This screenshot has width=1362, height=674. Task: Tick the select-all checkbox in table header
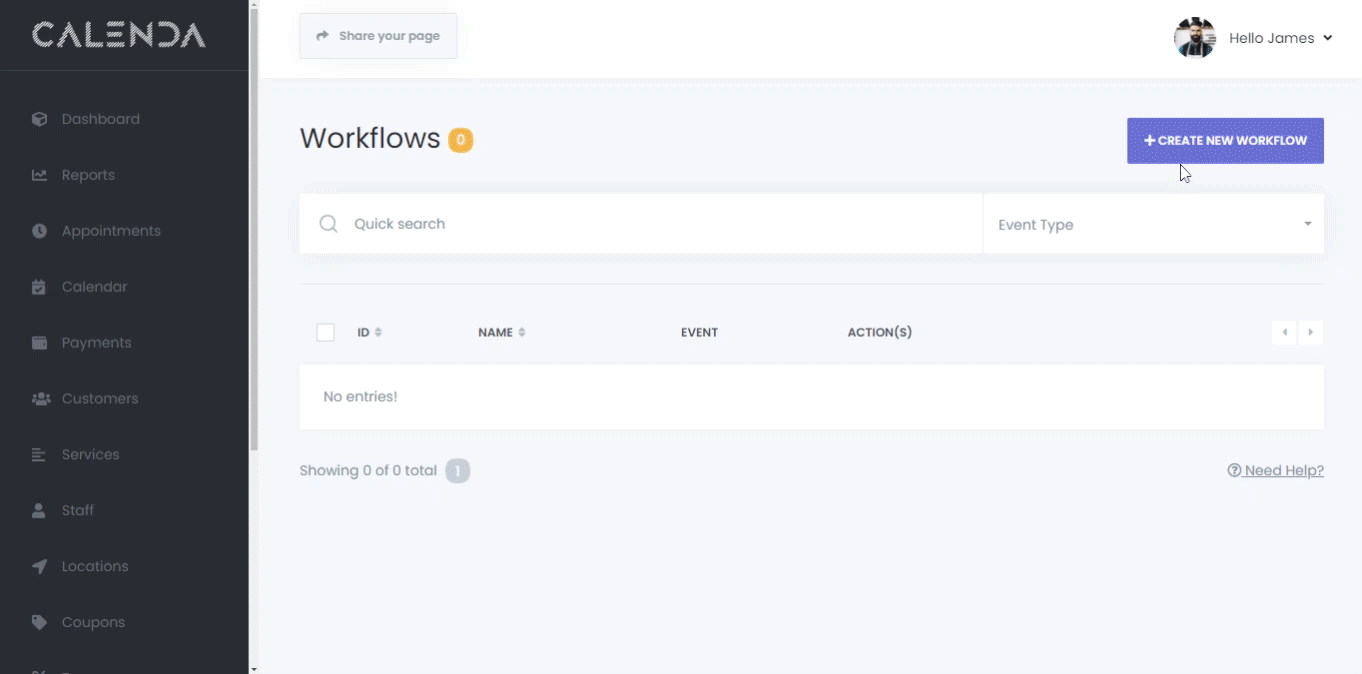(x=325, y=332)
